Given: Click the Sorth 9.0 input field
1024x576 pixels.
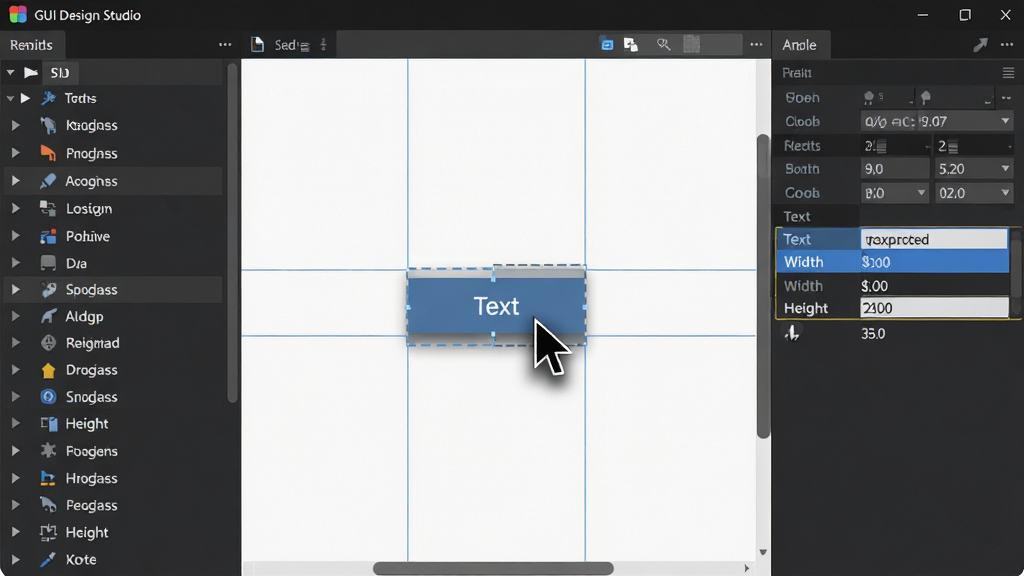Looking at the screenshot, I should coord(895,169).
